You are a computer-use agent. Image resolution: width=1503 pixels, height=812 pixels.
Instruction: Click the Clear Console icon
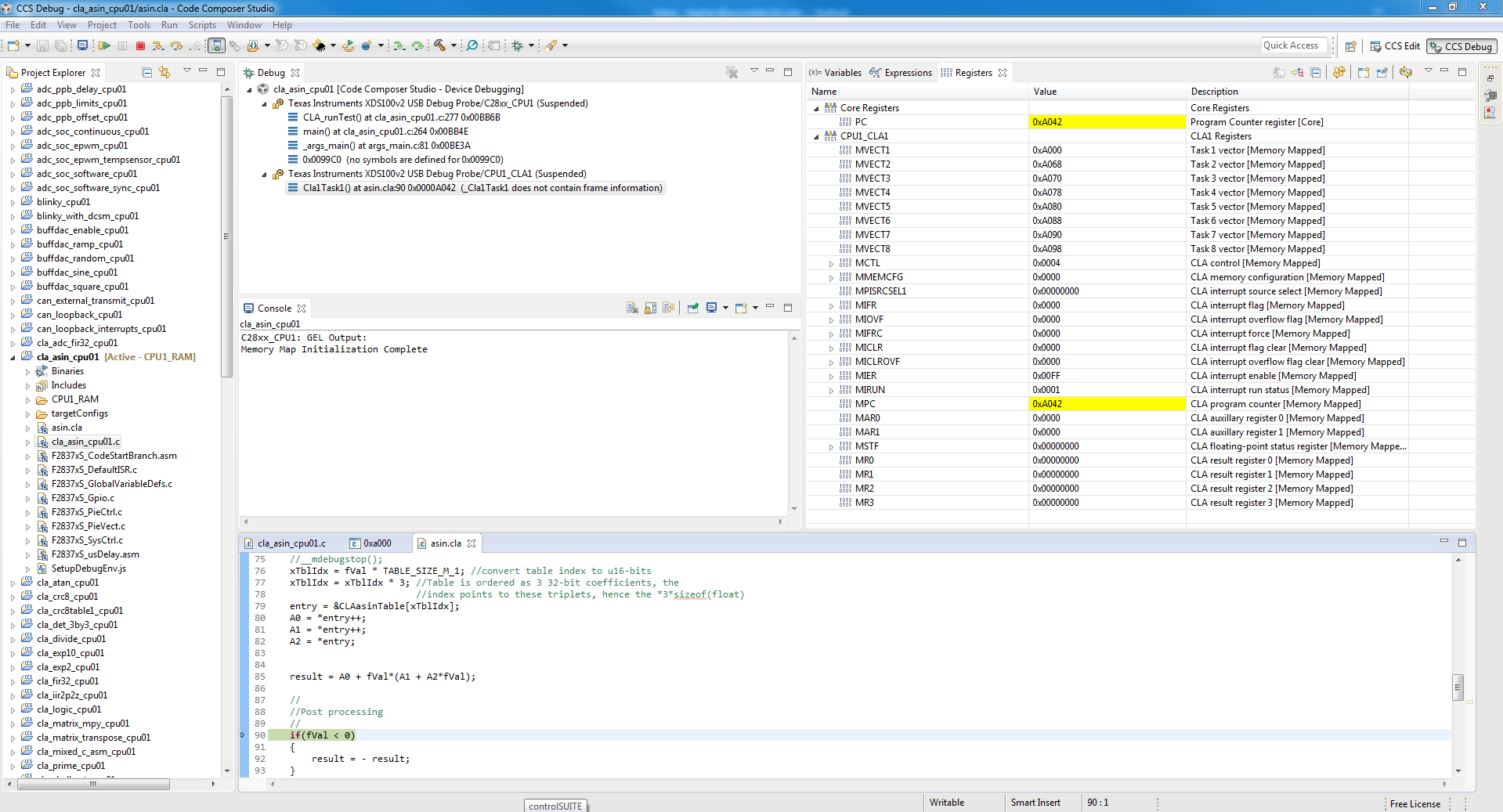pos(632,308)
